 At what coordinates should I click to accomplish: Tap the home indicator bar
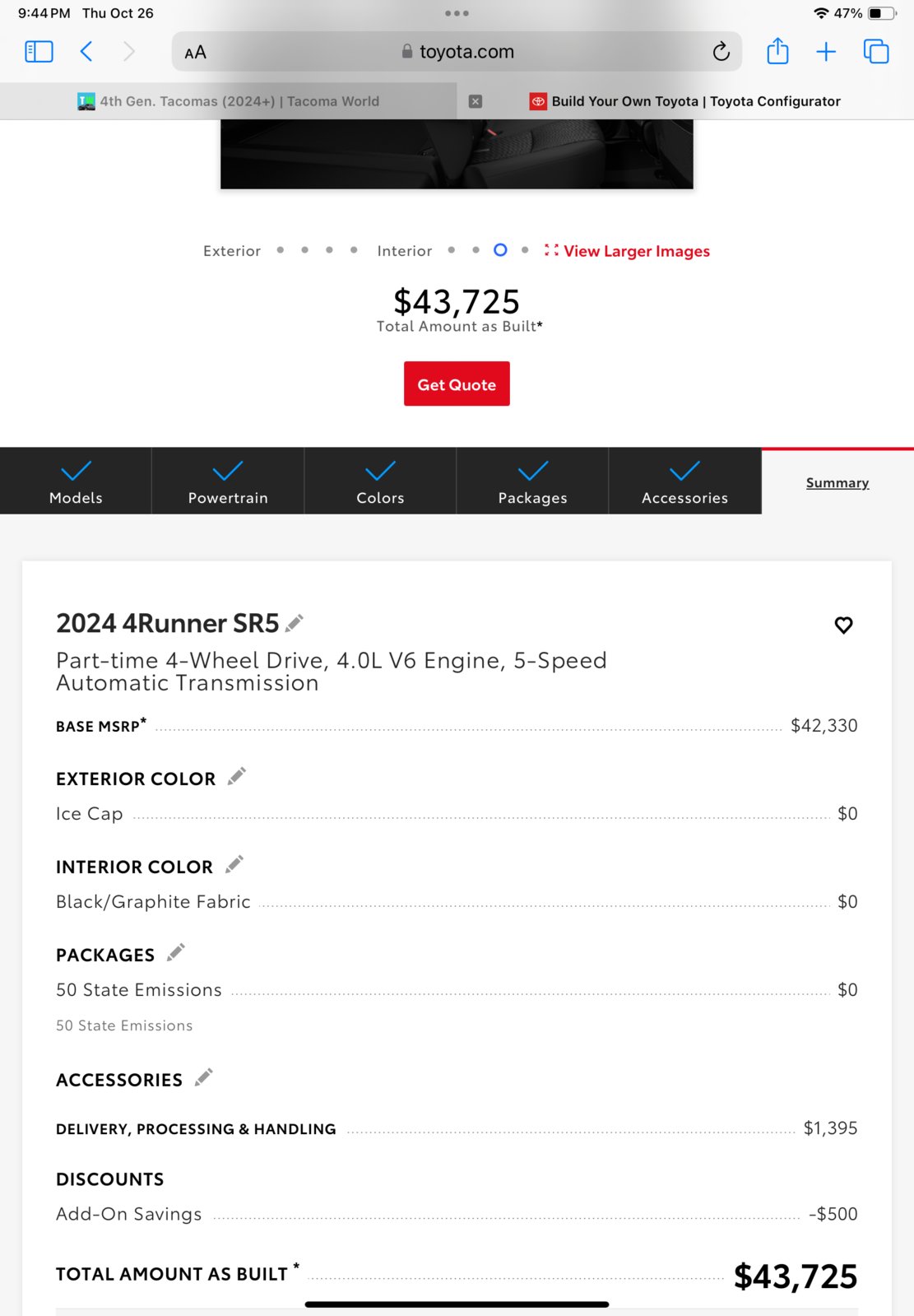click(x=457, y=1304)
